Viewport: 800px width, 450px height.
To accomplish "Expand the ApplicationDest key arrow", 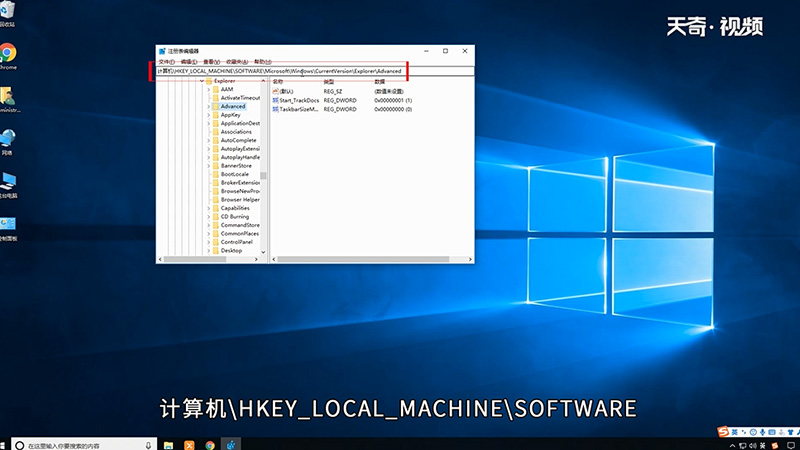I will coord(209,123).
